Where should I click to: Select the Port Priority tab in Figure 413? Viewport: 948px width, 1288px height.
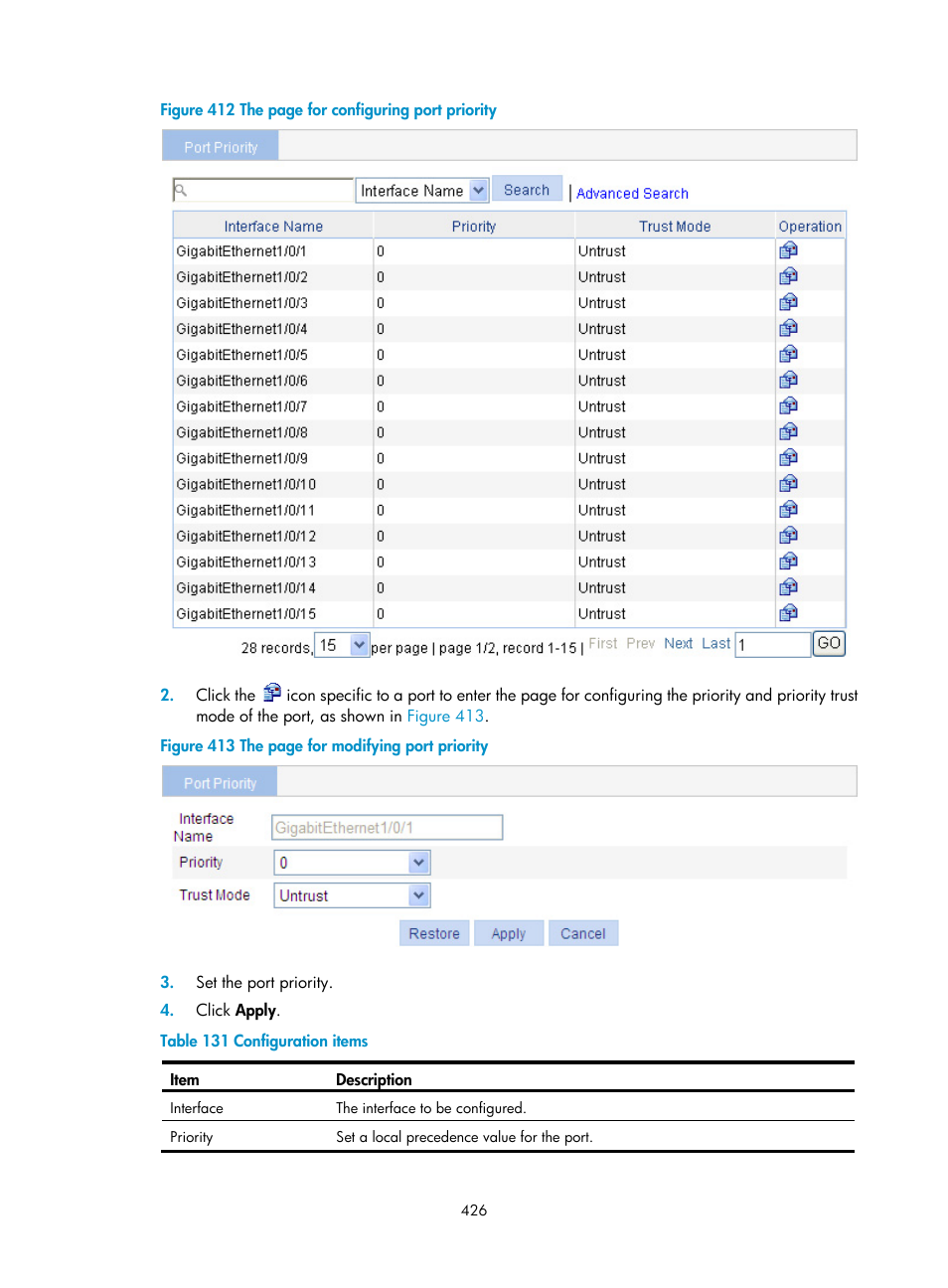(x=220, y=782)
